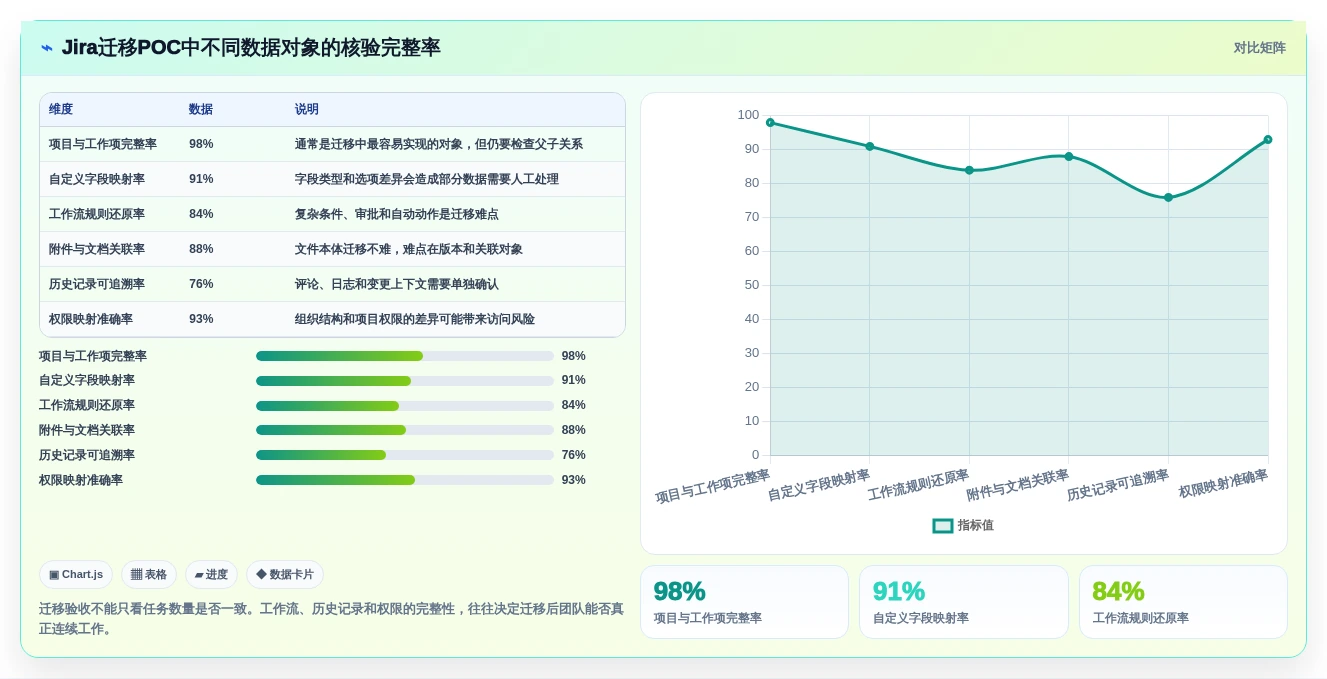
Task: Click table cell 工作流规则还原率
Action: [97, 214]
